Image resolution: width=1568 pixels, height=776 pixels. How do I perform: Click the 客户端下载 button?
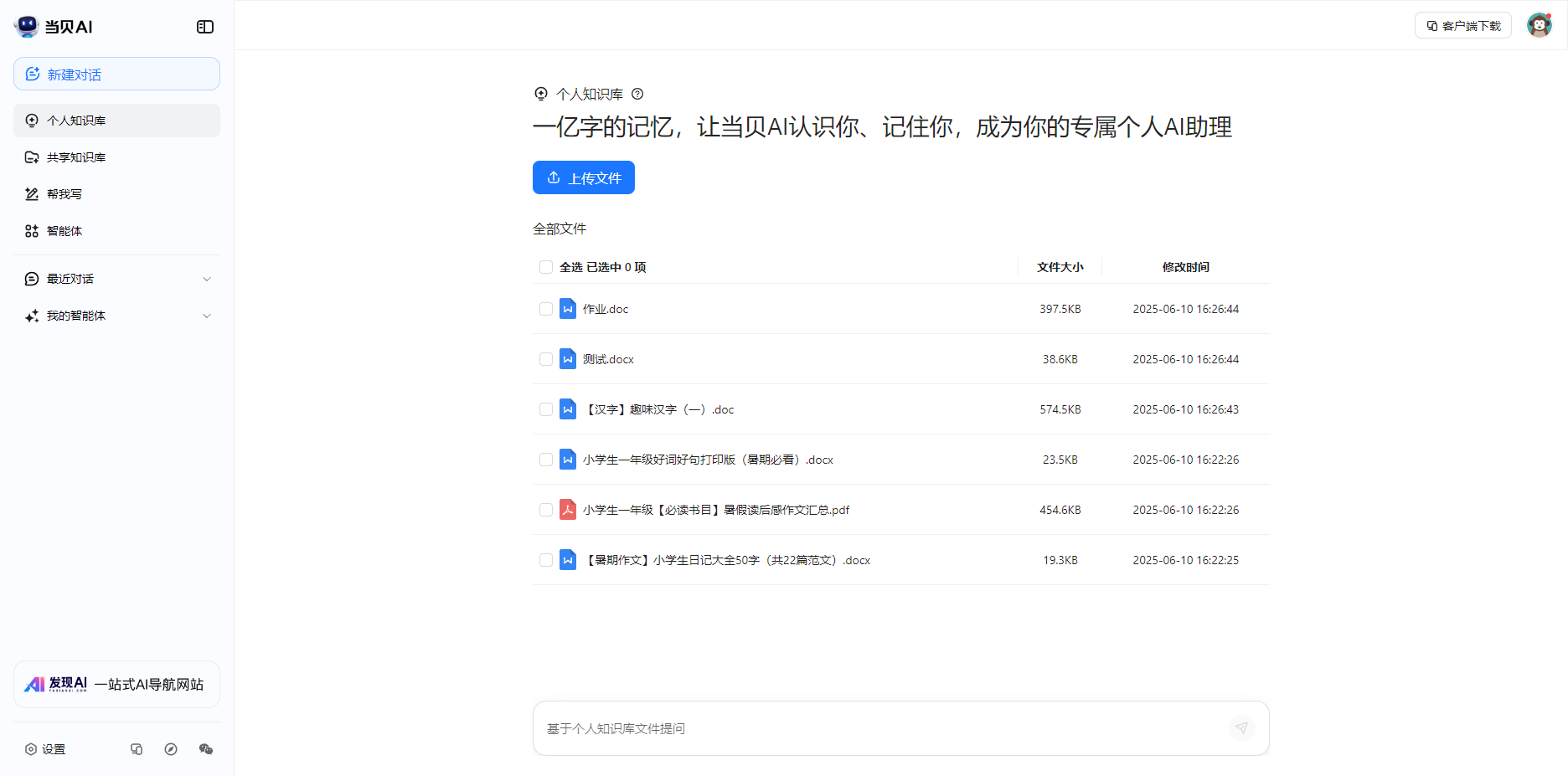(x=1463, y=26)
